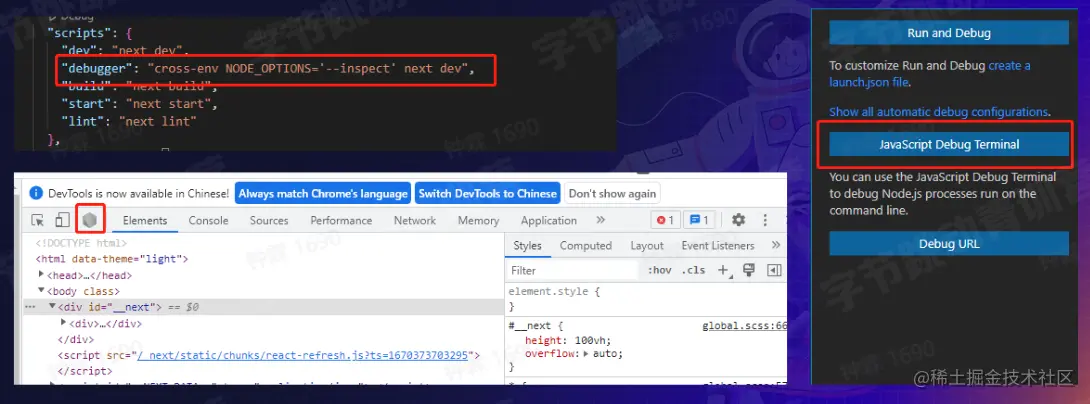
Task: Expand the head element node
Action: coord(42,275)
